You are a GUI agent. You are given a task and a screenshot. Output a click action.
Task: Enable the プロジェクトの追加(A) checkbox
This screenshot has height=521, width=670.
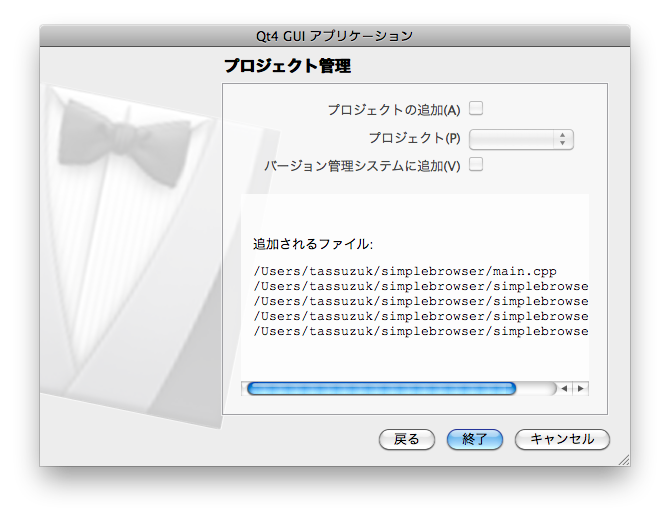(477, 108)
